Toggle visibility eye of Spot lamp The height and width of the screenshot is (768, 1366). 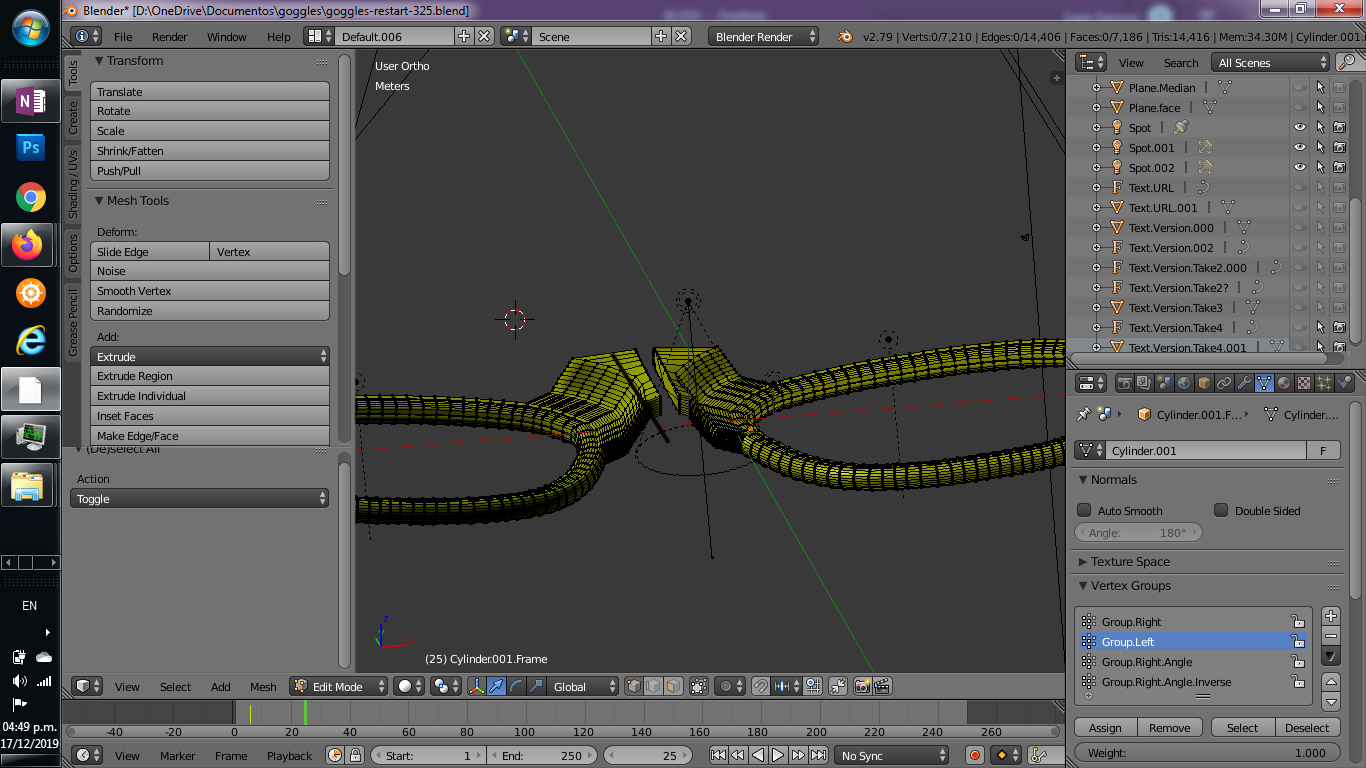tap(1300, 127)
